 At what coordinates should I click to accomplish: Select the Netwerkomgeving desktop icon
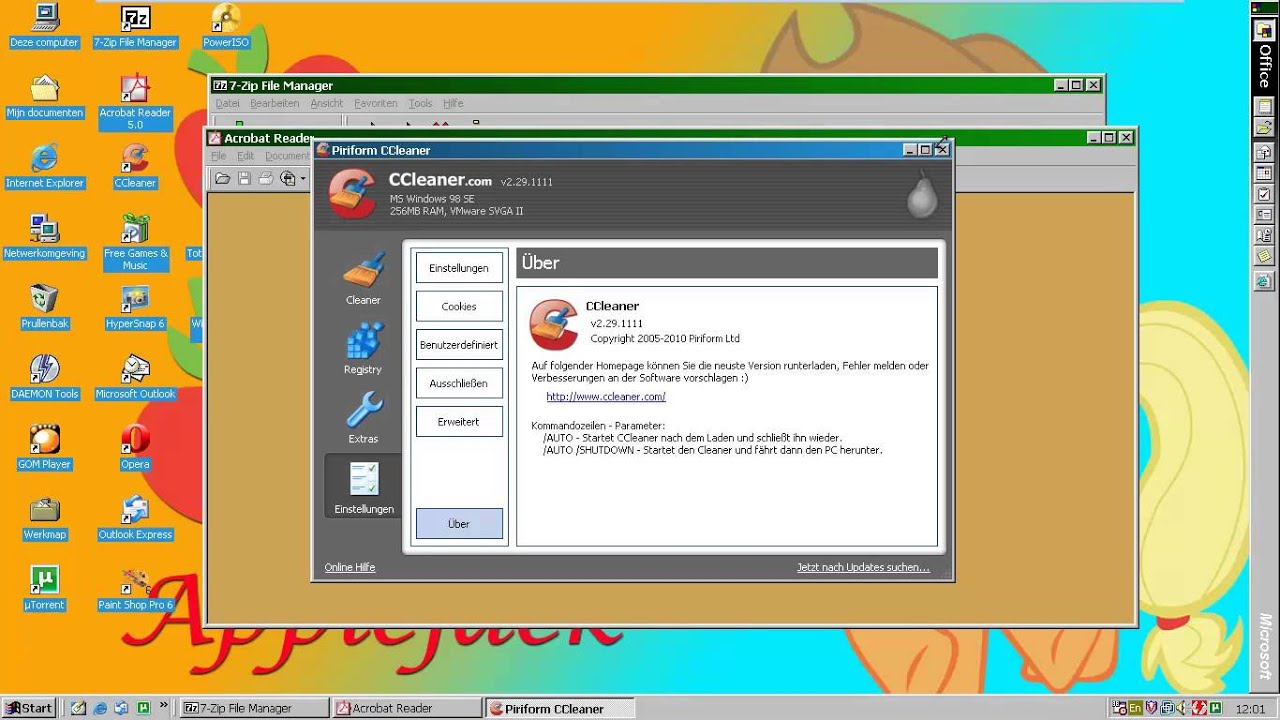pyautogui.click(x=44, y=237)
